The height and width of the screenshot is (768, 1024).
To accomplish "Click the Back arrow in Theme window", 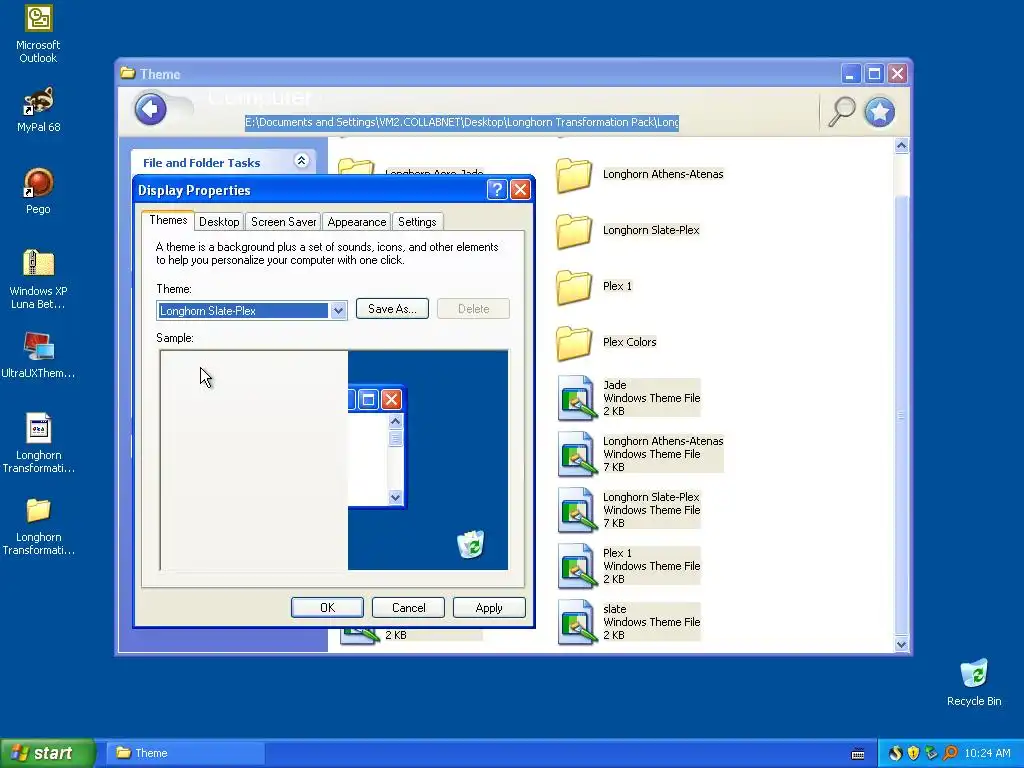I will 150,109.
